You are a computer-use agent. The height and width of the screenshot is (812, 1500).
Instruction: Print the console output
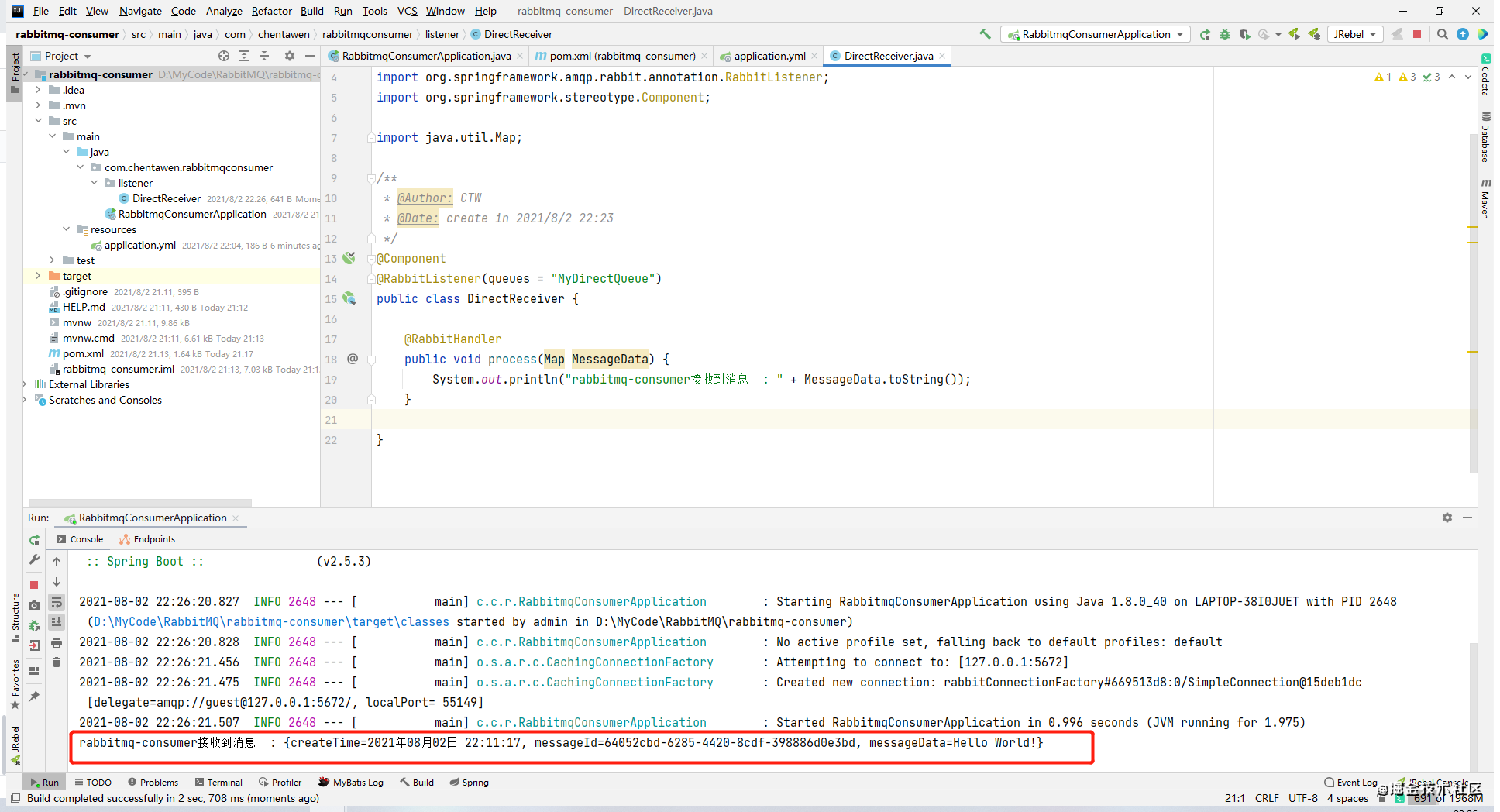coord(57,642)
